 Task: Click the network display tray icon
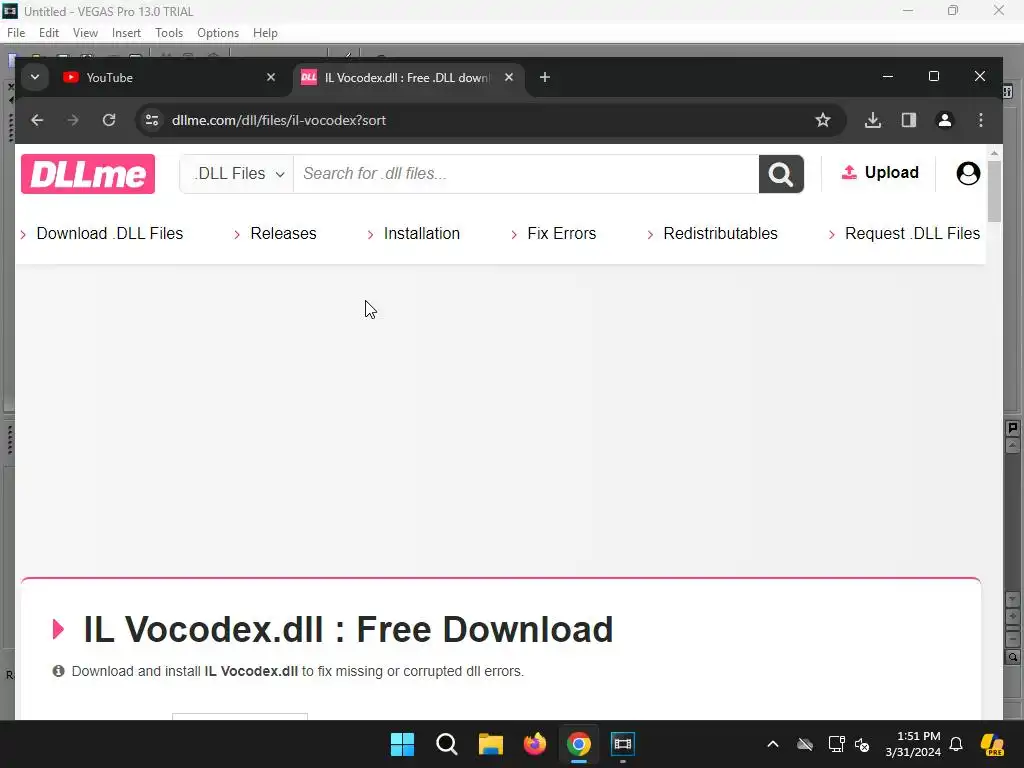[x=837, y=744]
